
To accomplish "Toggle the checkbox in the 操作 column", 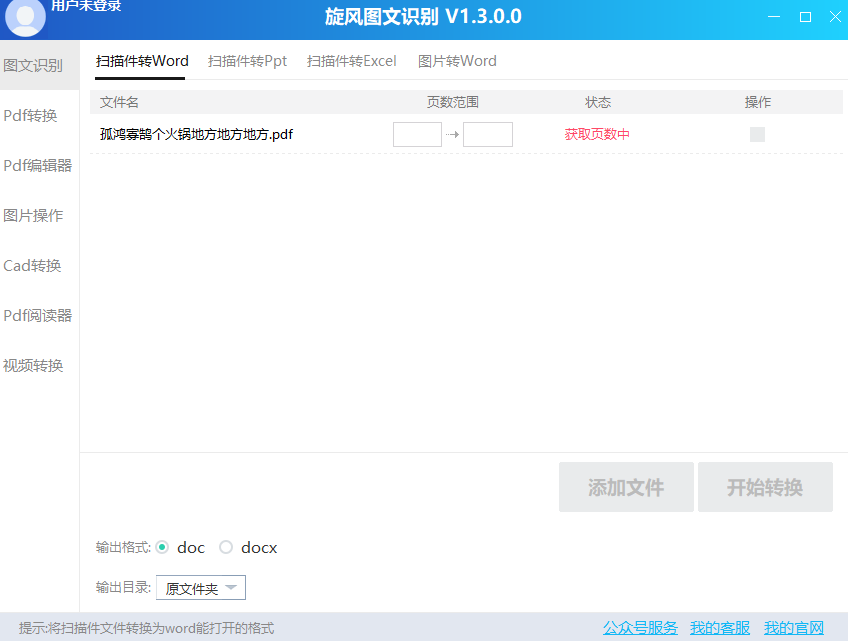I will pos(757,133).
